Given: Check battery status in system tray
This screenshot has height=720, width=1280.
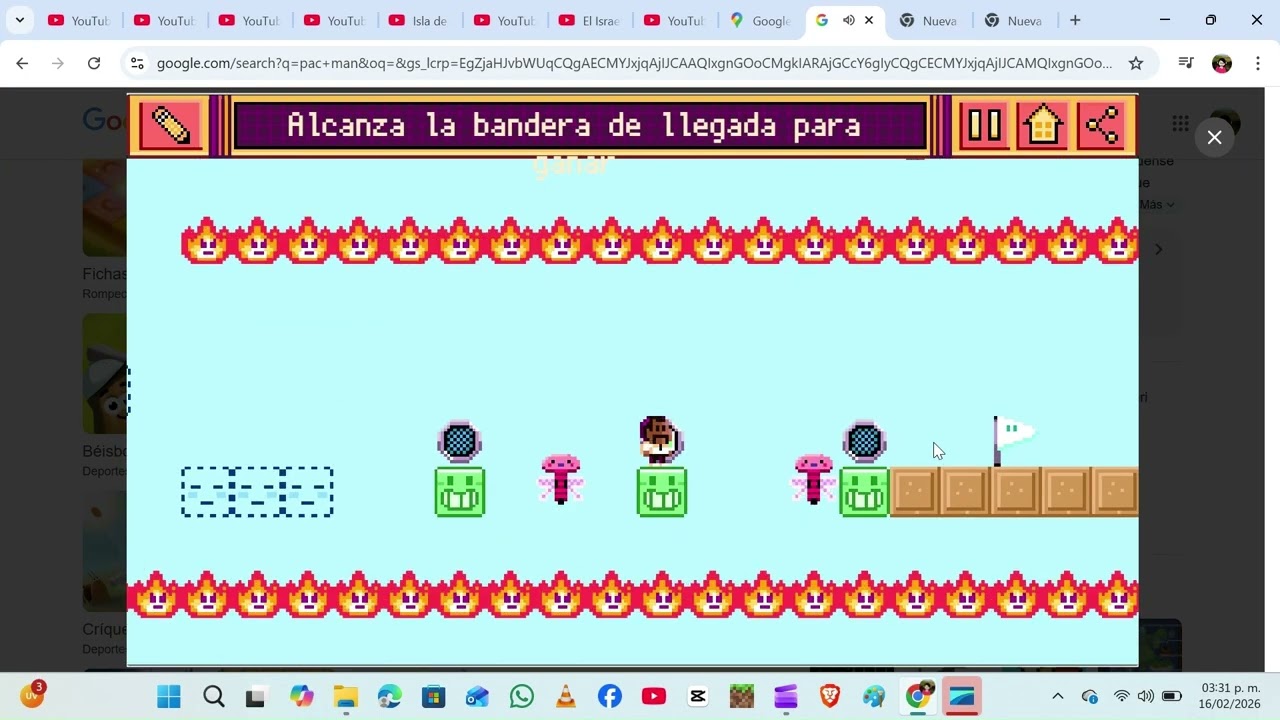Looking at the screenshot, I should tap(1172, 696).
